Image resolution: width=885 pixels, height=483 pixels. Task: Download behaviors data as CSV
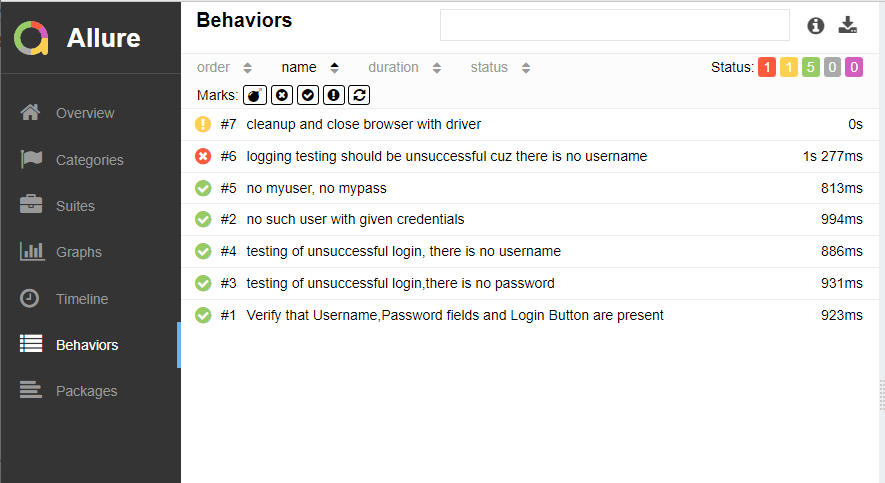click(x=848, y=26)
